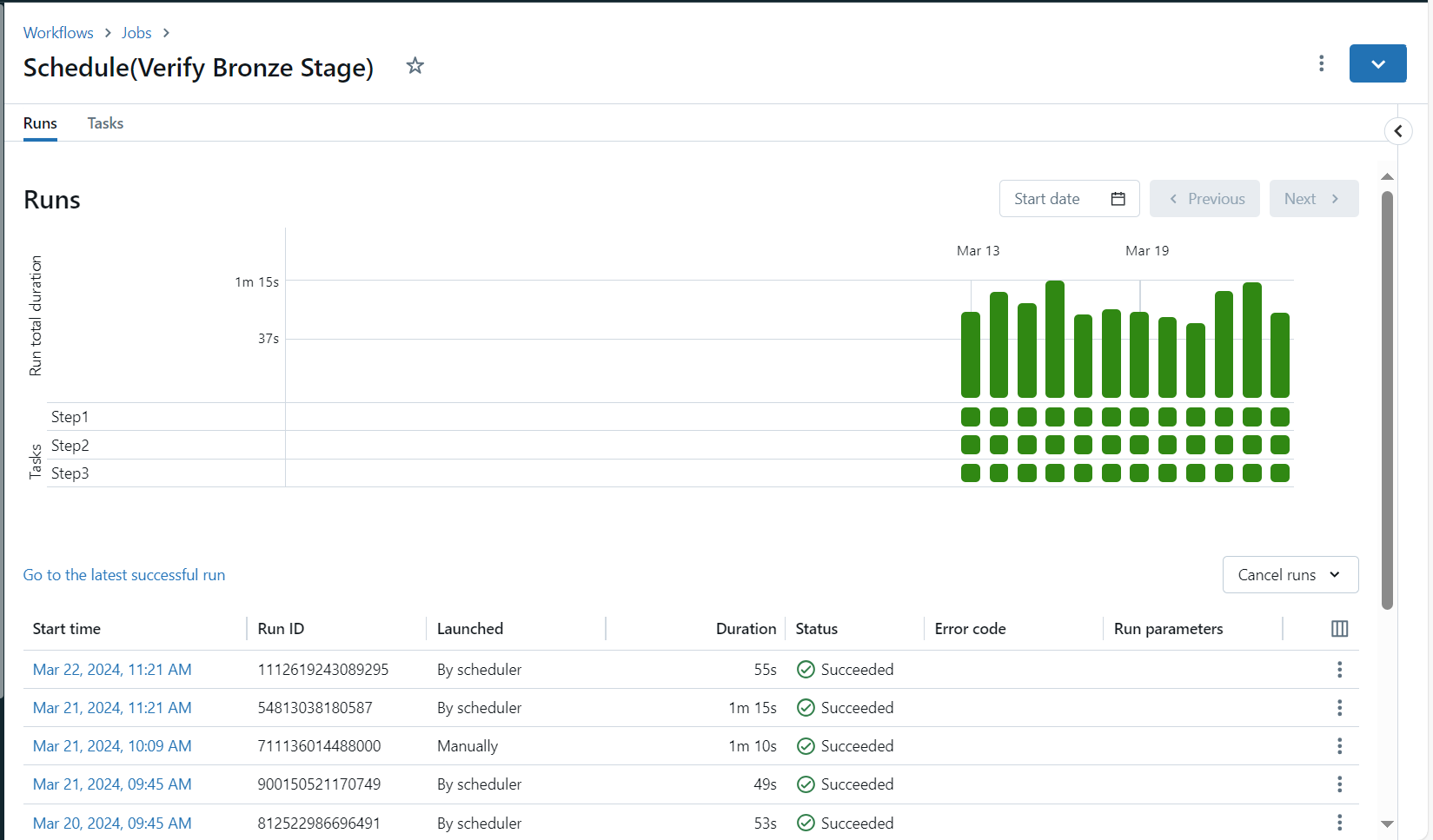
Task: Switch to the Tasks tab
Action: click(104, 123)
